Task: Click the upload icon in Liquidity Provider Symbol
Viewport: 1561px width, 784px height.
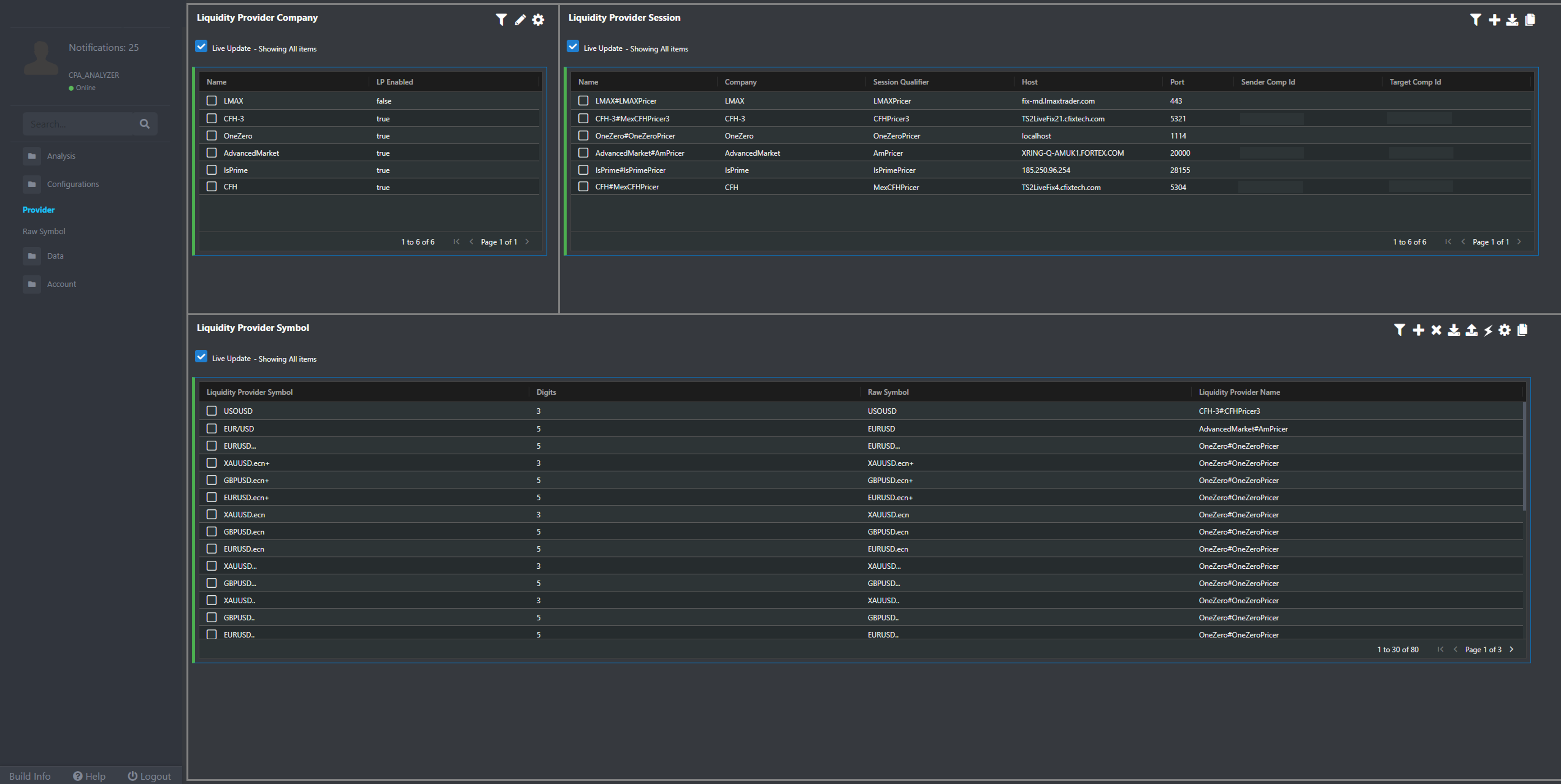Action: [1471, 331]
